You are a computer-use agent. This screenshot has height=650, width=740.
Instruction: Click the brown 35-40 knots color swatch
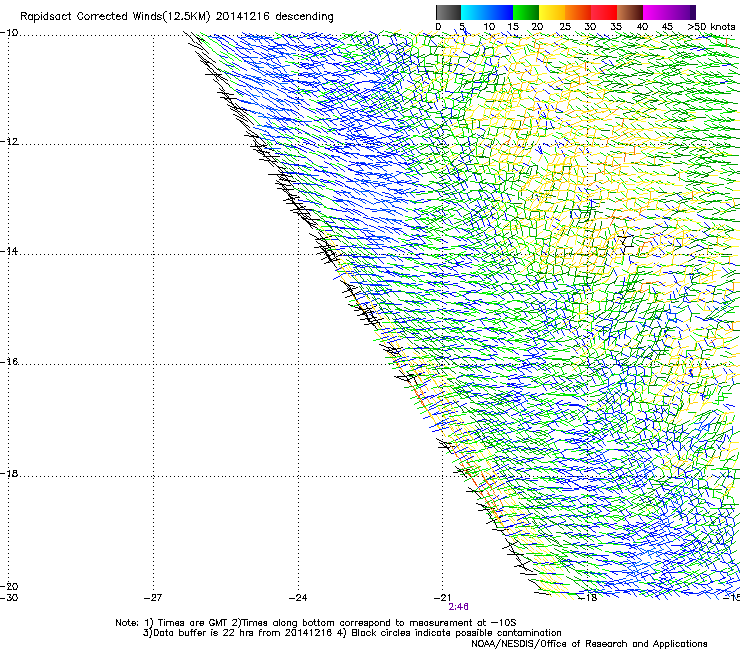pyautogui.click(x=630, y=12)
